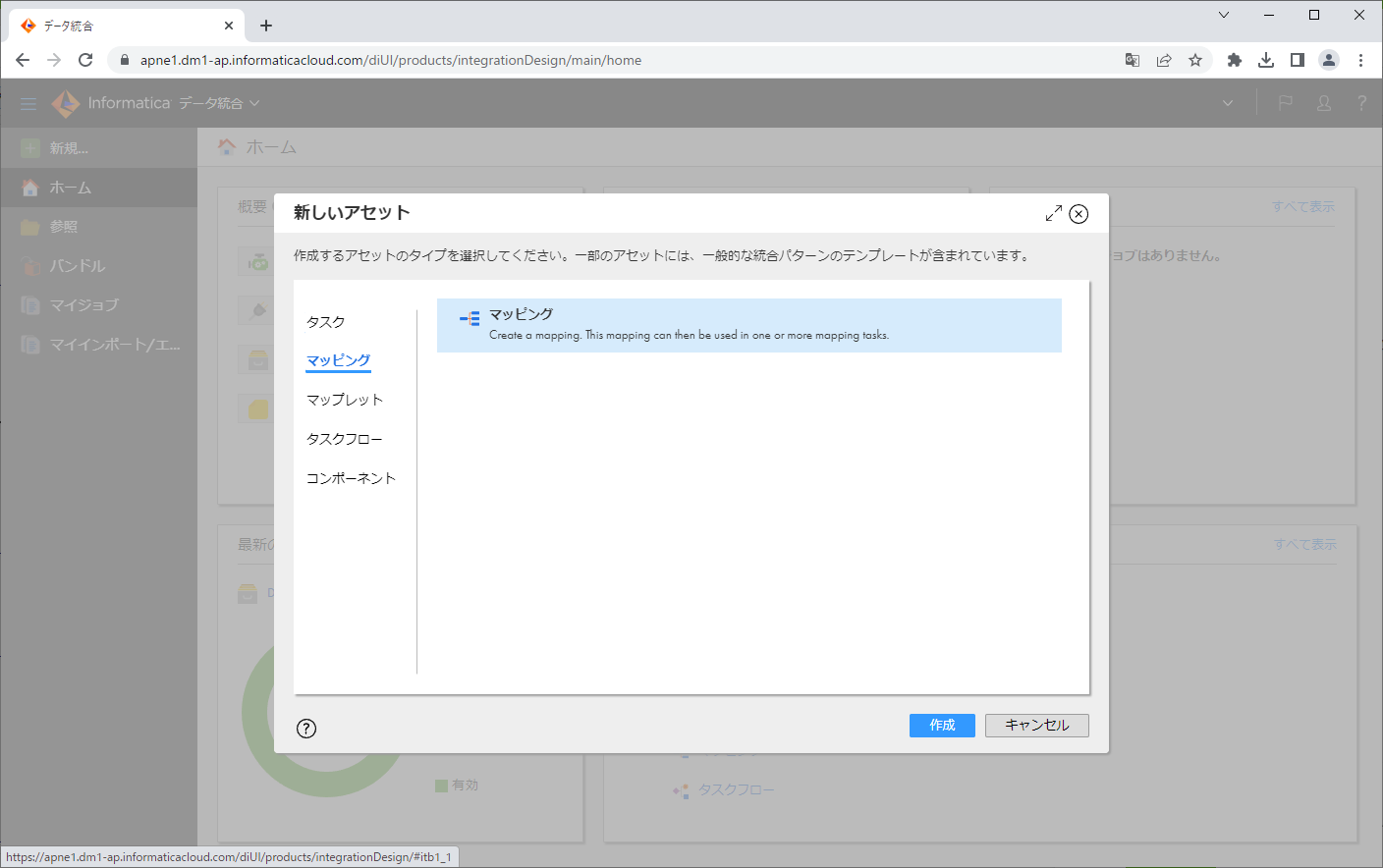This screenshot has width=1383, height=868.
Task: Click the browser forward arrow
Action: coord(54,60)
